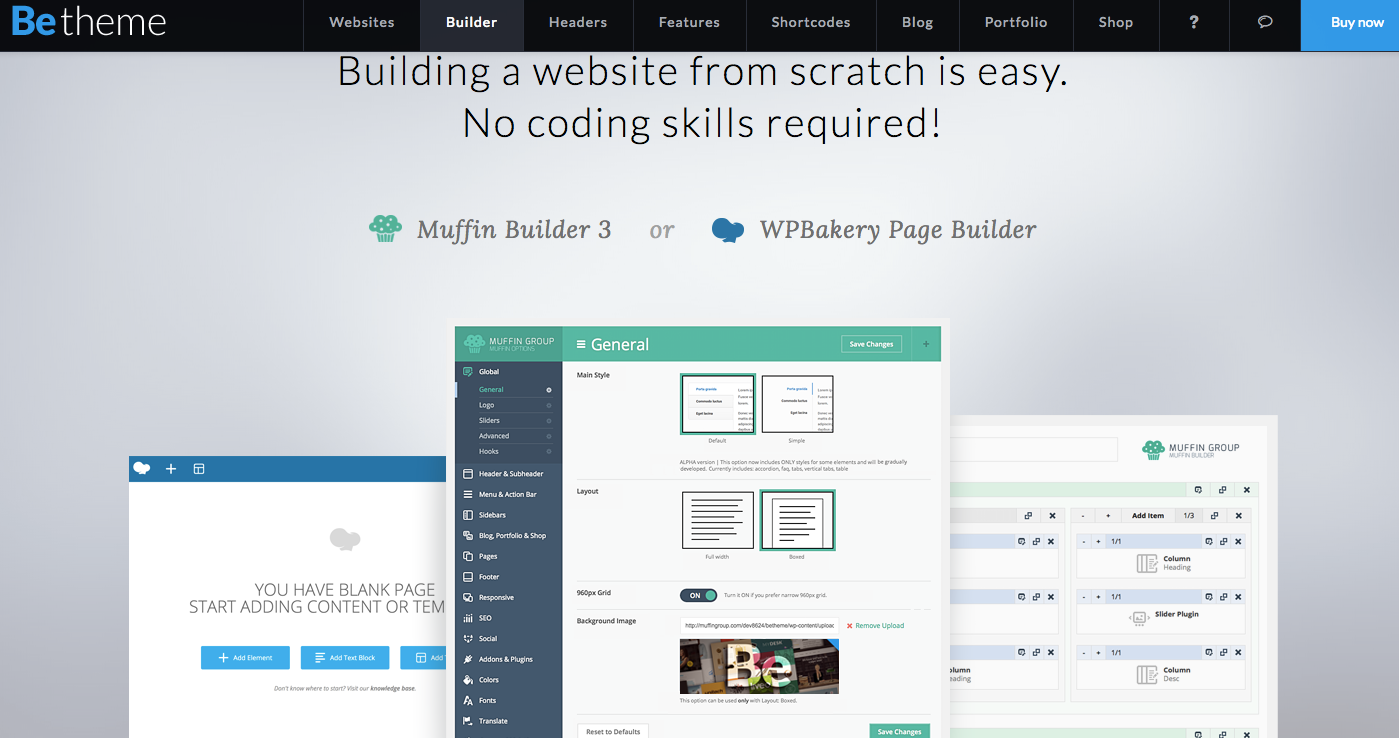Expand the Hooks section in the sidebar

coord(488,451)
